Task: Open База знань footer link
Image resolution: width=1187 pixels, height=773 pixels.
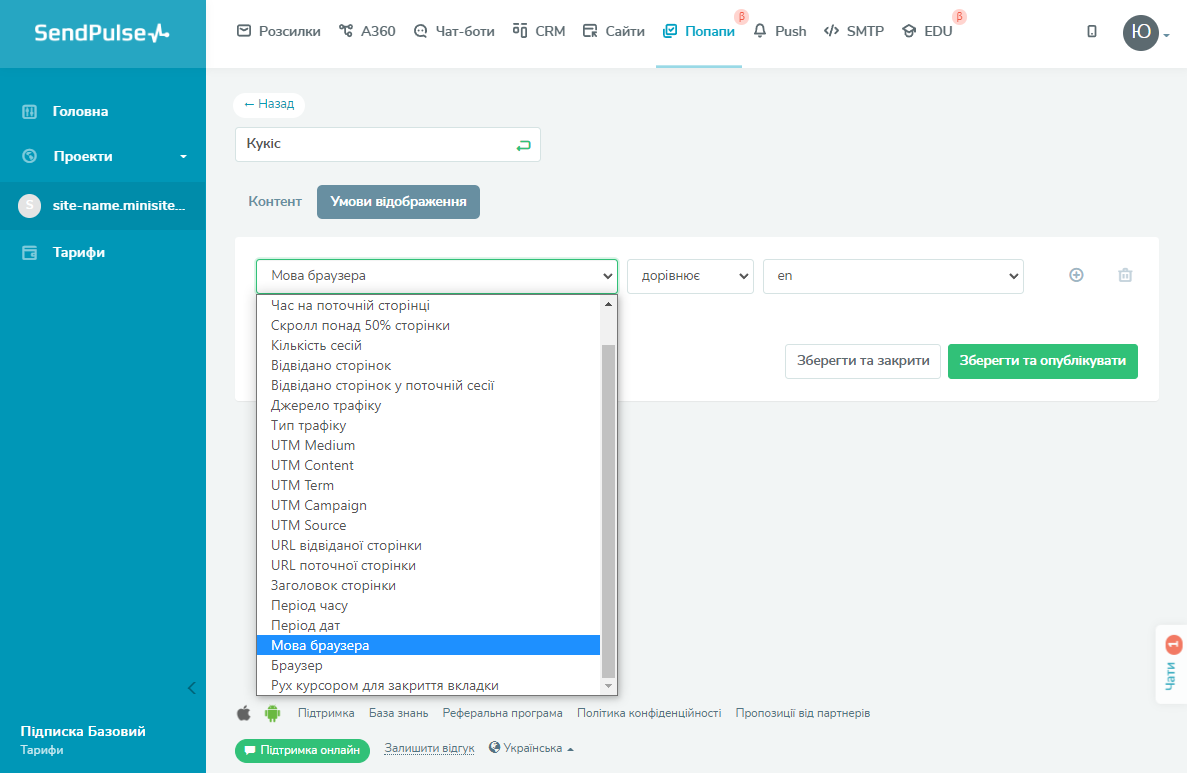Action: 398,713
